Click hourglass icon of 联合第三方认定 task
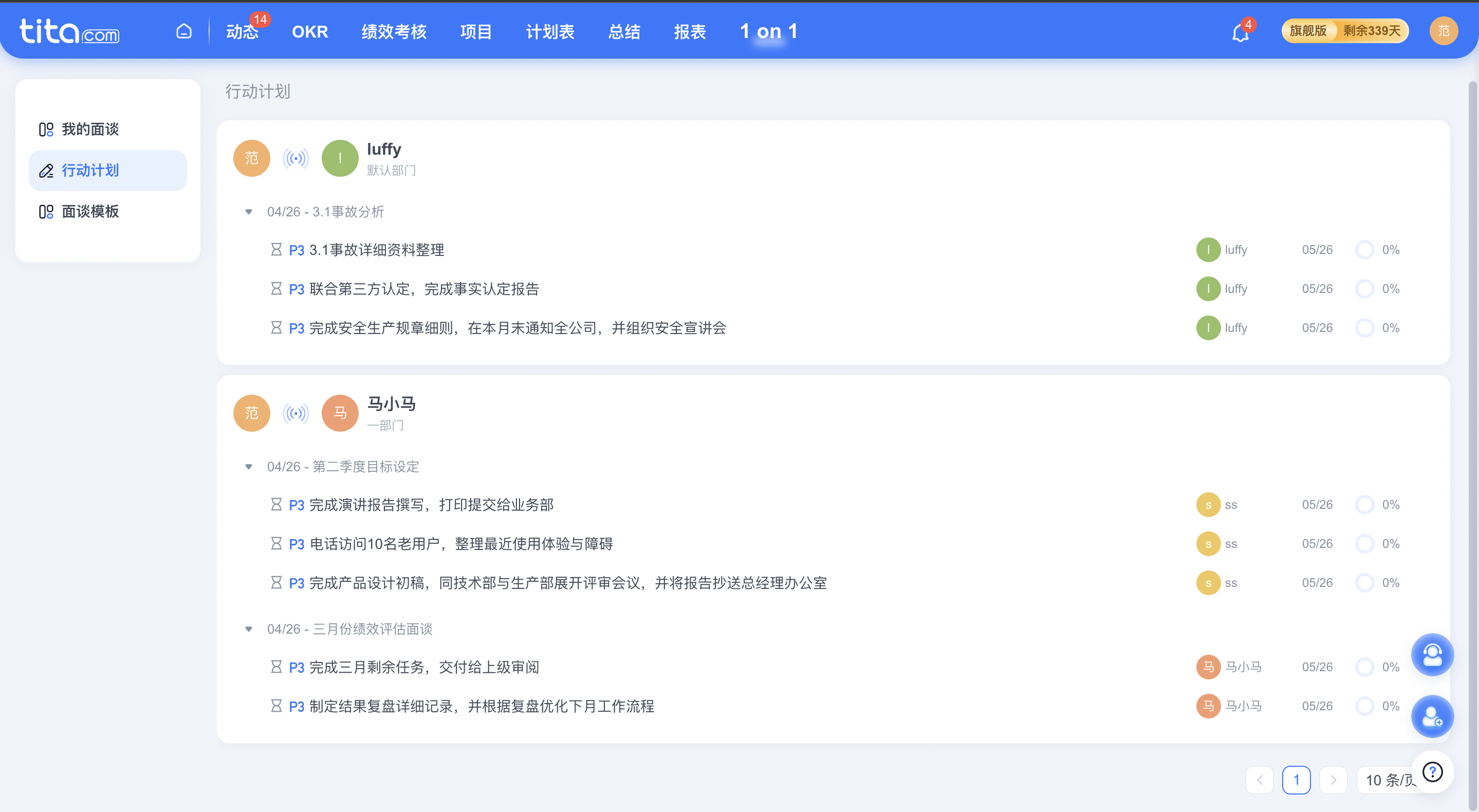 [x=276, y=288]
